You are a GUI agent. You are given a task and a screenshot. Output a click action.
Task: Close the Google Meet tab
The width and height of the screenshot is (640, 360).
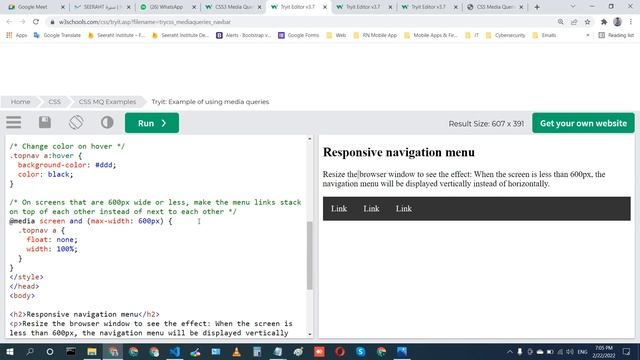[62, 7]
